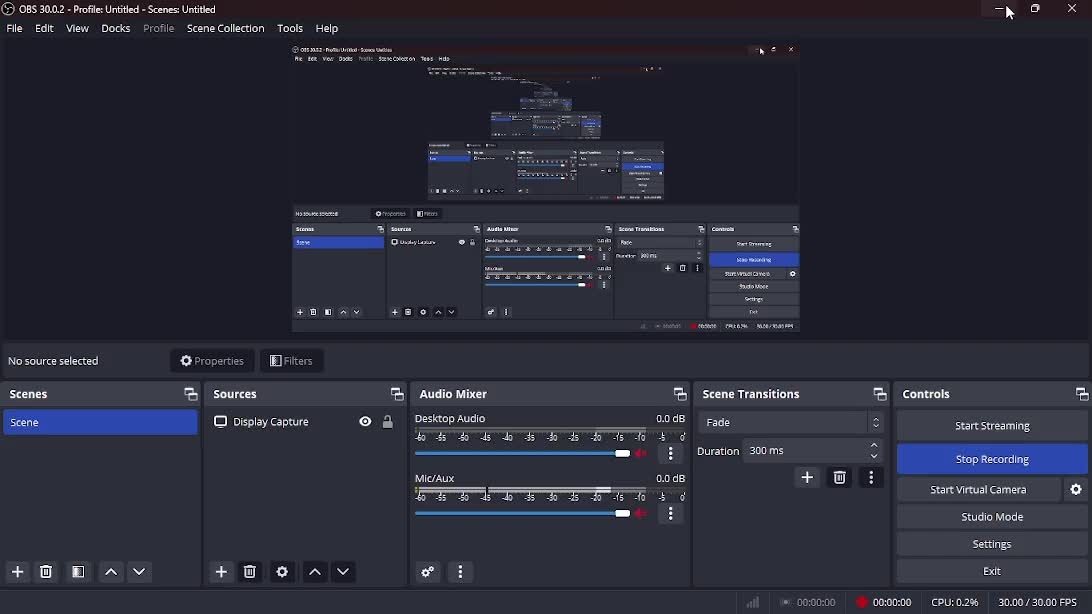Screen dimensions: 1092x614
Task: Open source Properties button
Action: click(x=212, y=361)
